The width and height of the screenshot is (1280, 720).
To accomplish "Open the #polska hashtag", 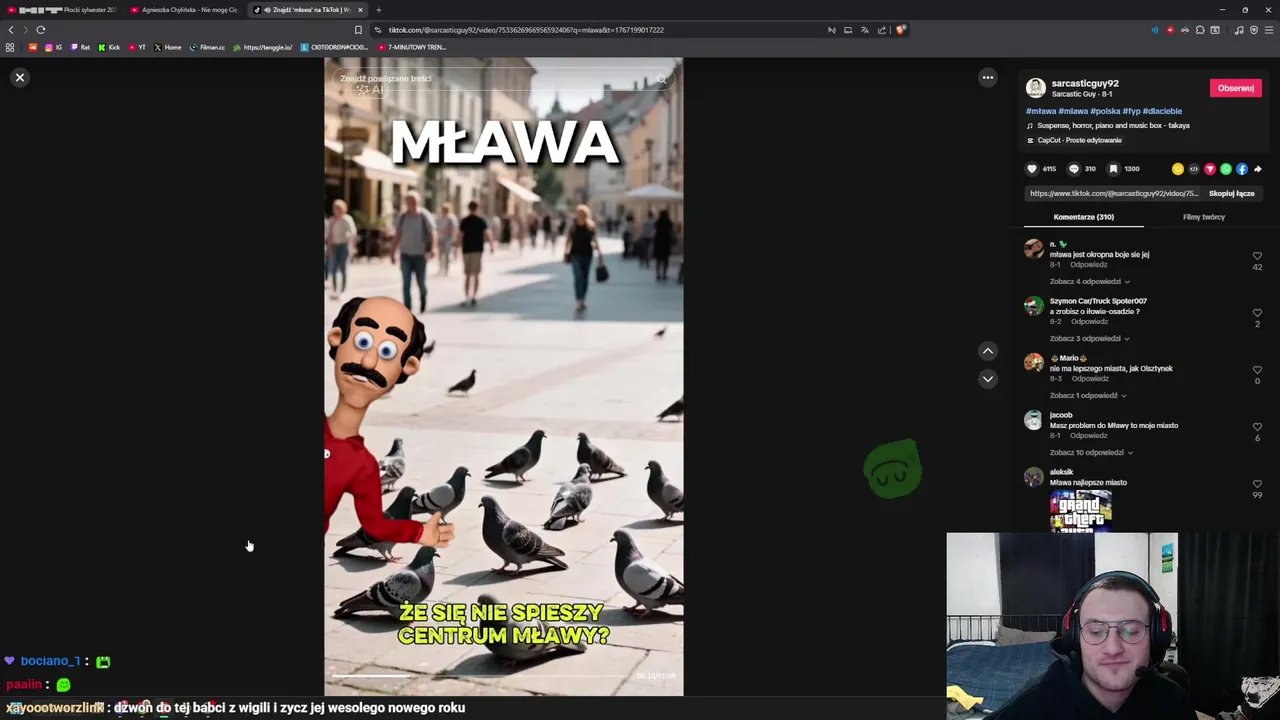I will point(1105,111).
